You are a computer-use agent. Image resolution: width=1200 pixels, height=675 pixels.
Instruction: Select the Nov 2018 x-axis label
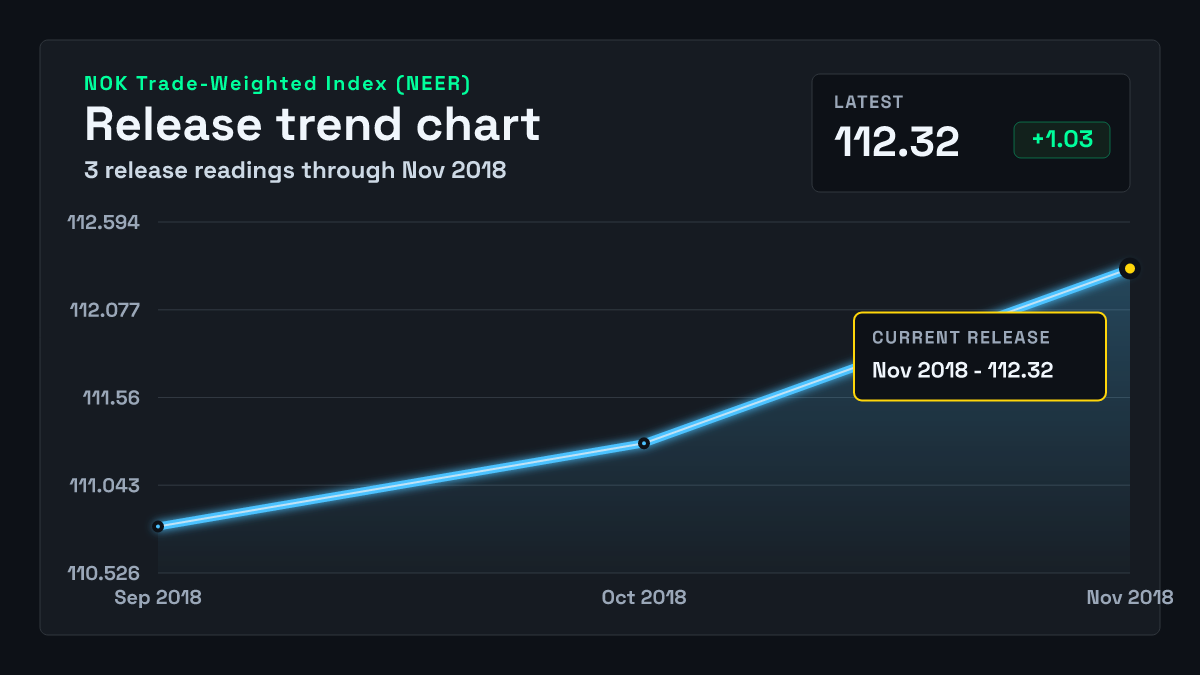tap(1130, 597)
